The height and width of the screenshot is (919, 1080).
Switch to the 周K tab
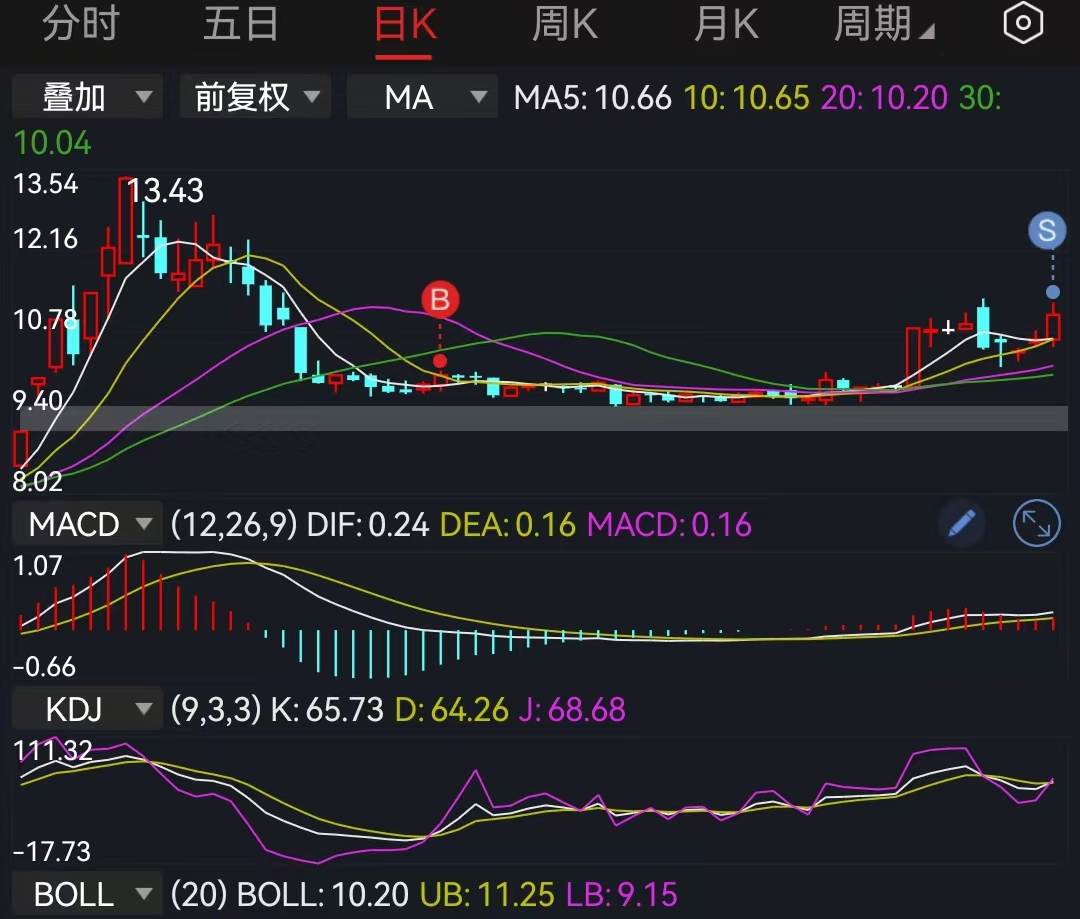pos(563,22)
